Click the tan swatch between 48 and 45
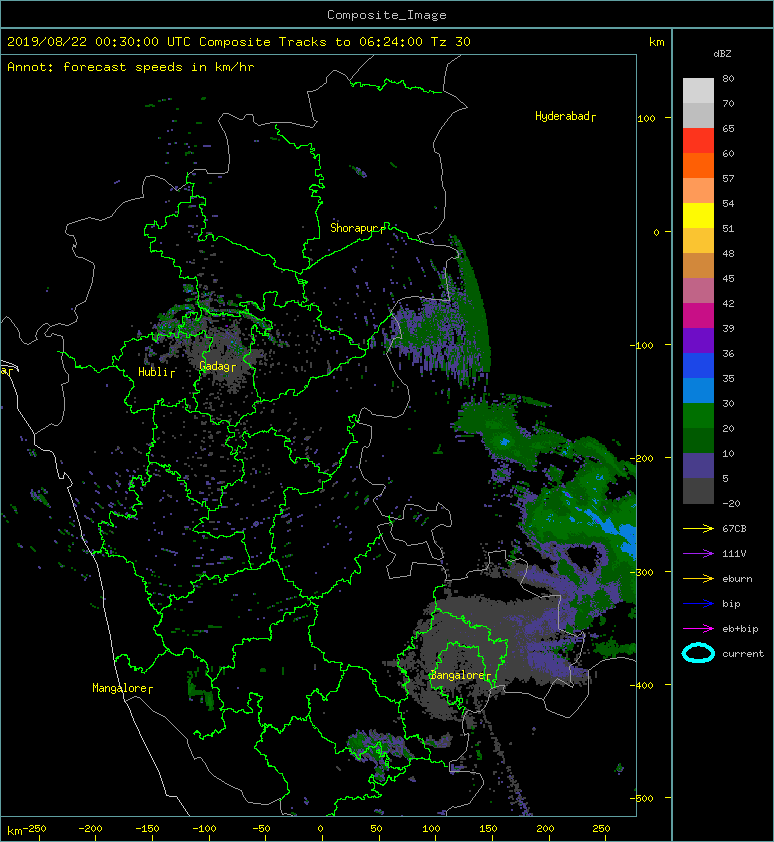 698,266
